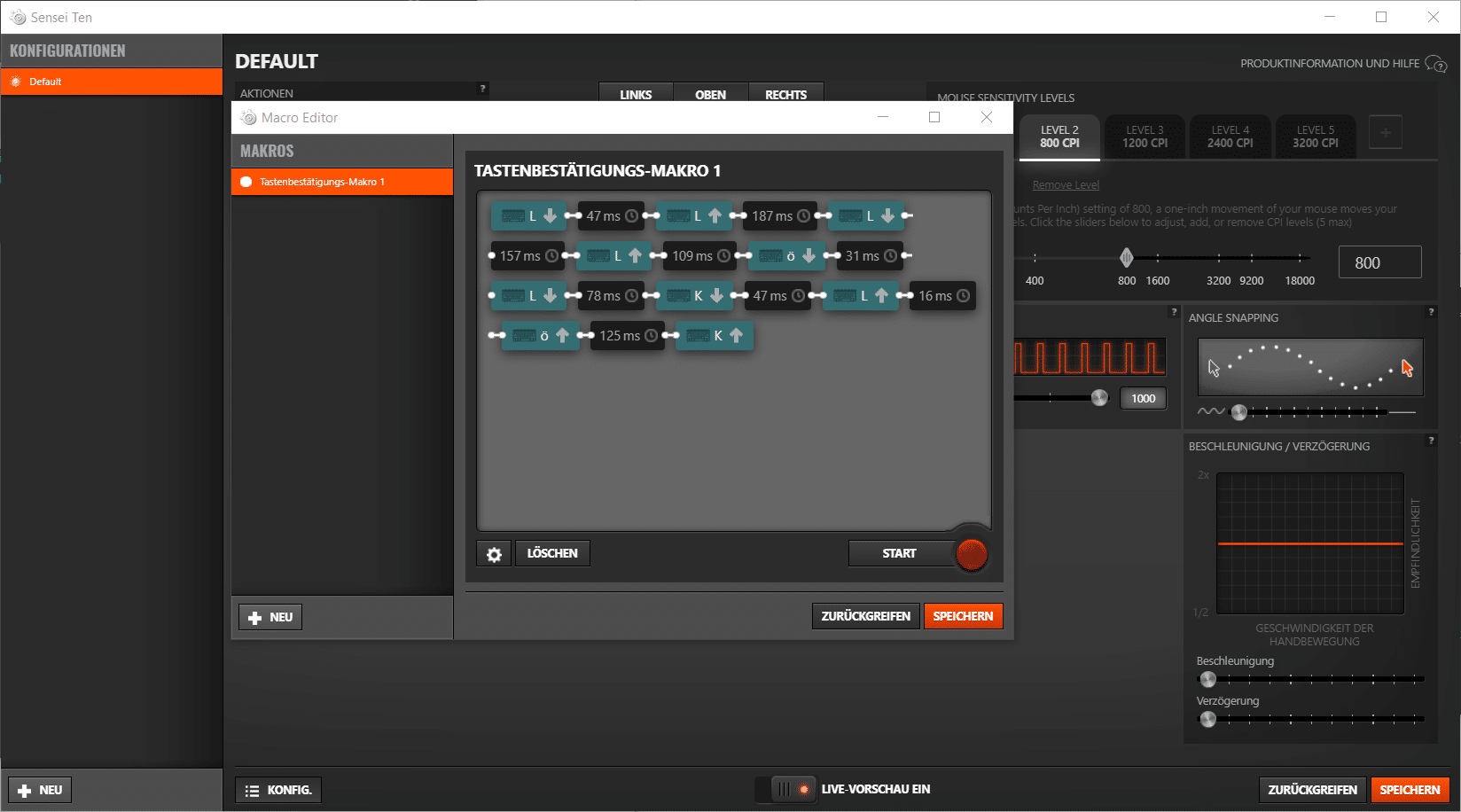Image resolution: width=1461 pixels, height=812 pixels.
Task: Open product information and help icon
Action: [x=1435, y=64]
